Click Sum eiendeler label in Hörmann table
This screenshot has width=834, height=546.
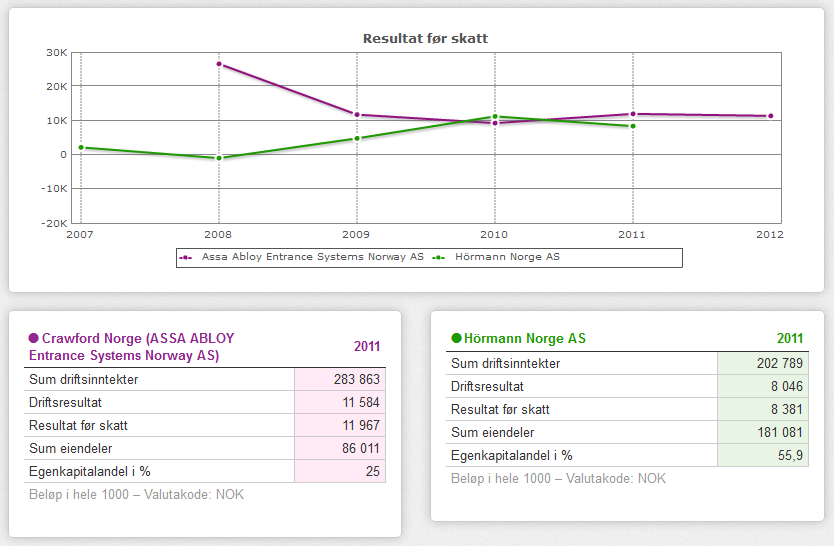pyautogui.click(x=493, y=432)
